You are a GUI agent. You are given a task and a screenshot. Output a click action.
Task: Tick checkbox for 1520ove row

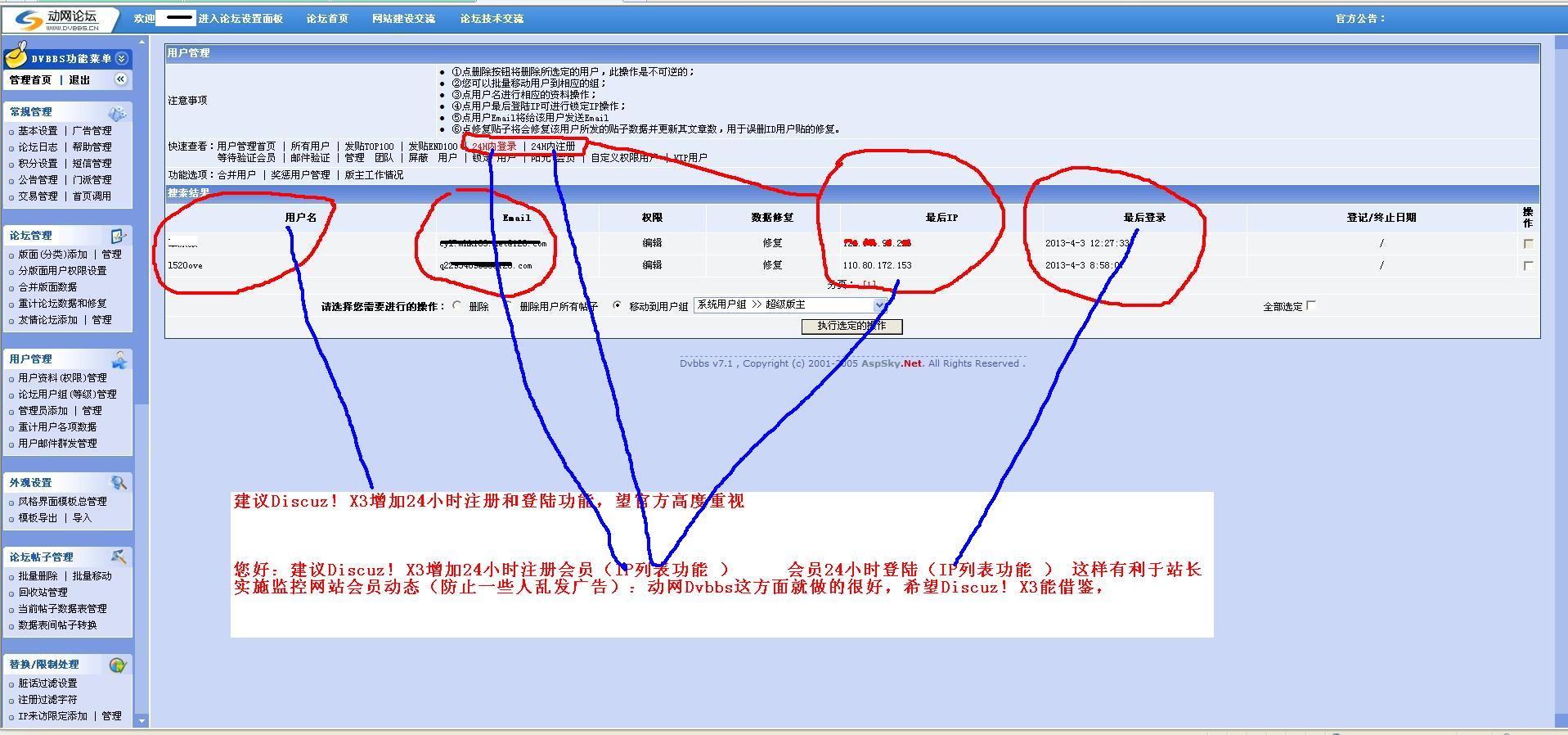point(1528,266)
